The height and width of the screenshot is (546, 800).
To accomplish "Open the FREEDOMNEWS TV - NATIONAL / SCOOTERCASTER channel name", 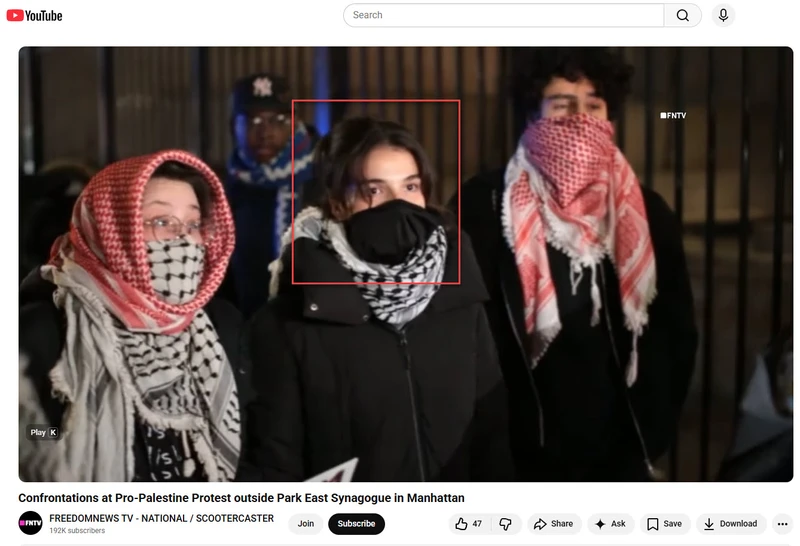I will (x=161, y=518).
